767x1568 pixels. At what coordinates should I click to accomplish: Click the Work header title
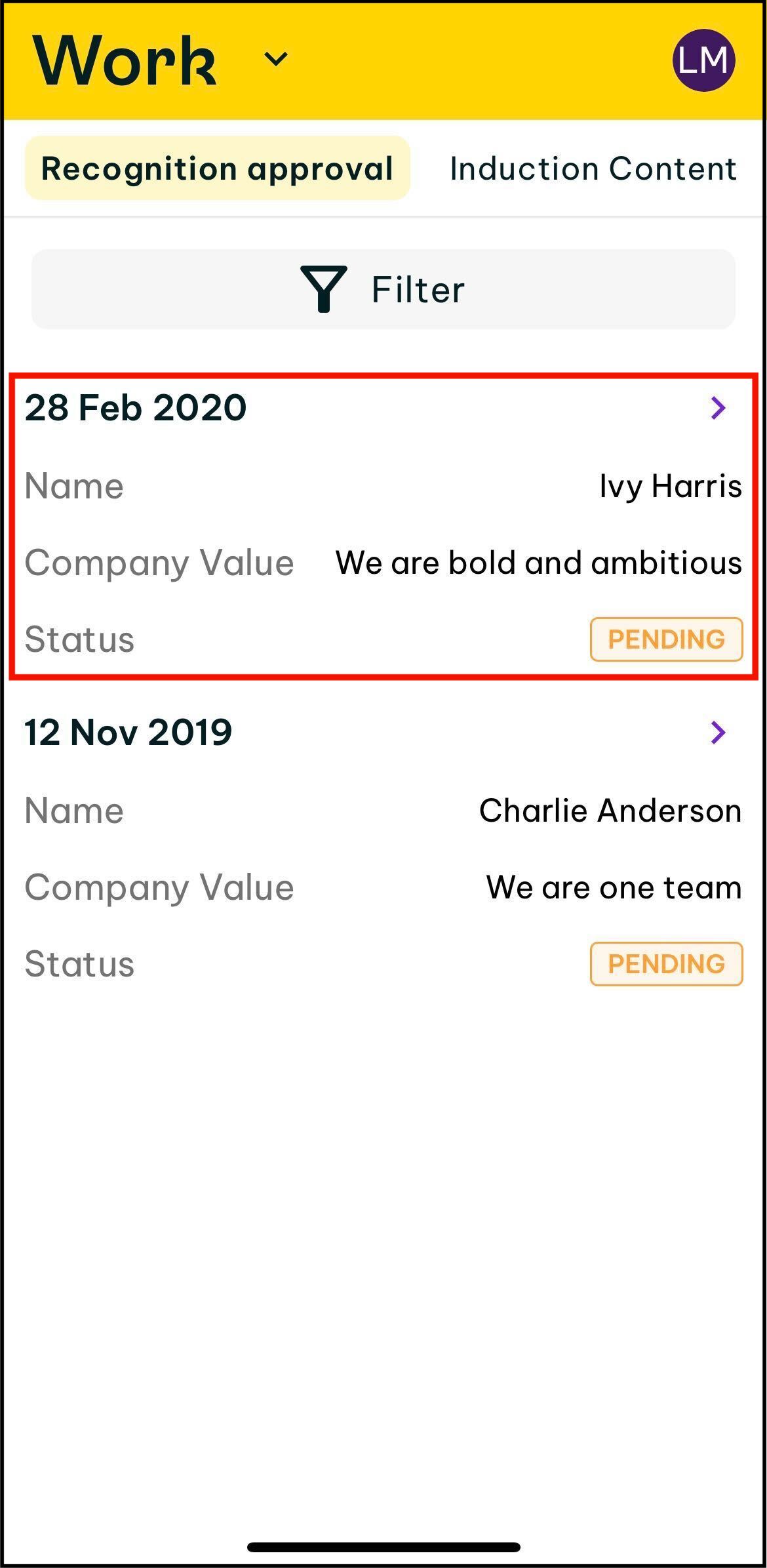point(125,60)
